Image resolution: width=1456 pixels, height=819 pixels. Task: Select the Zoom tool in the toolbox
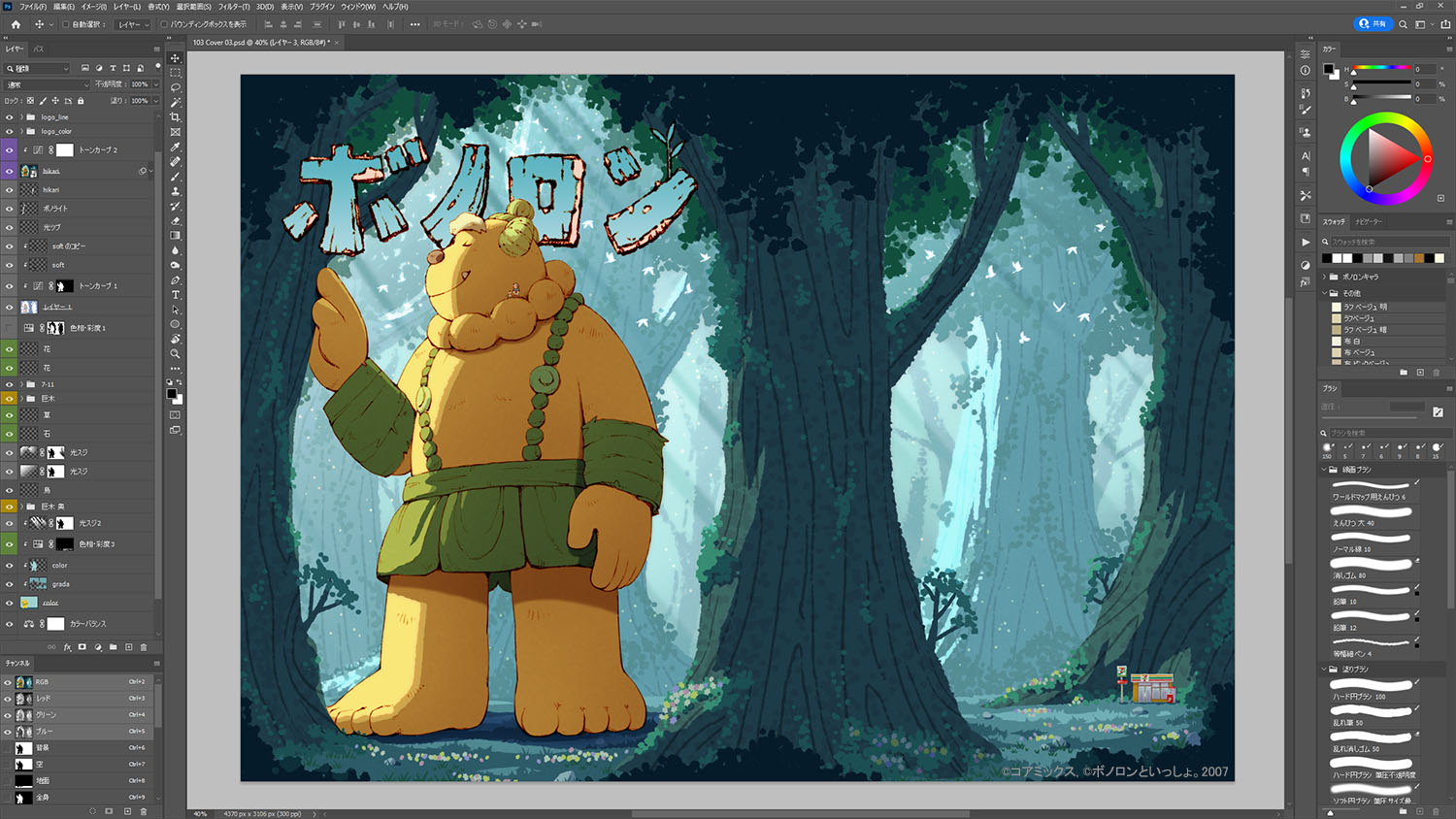coord(175,354)
